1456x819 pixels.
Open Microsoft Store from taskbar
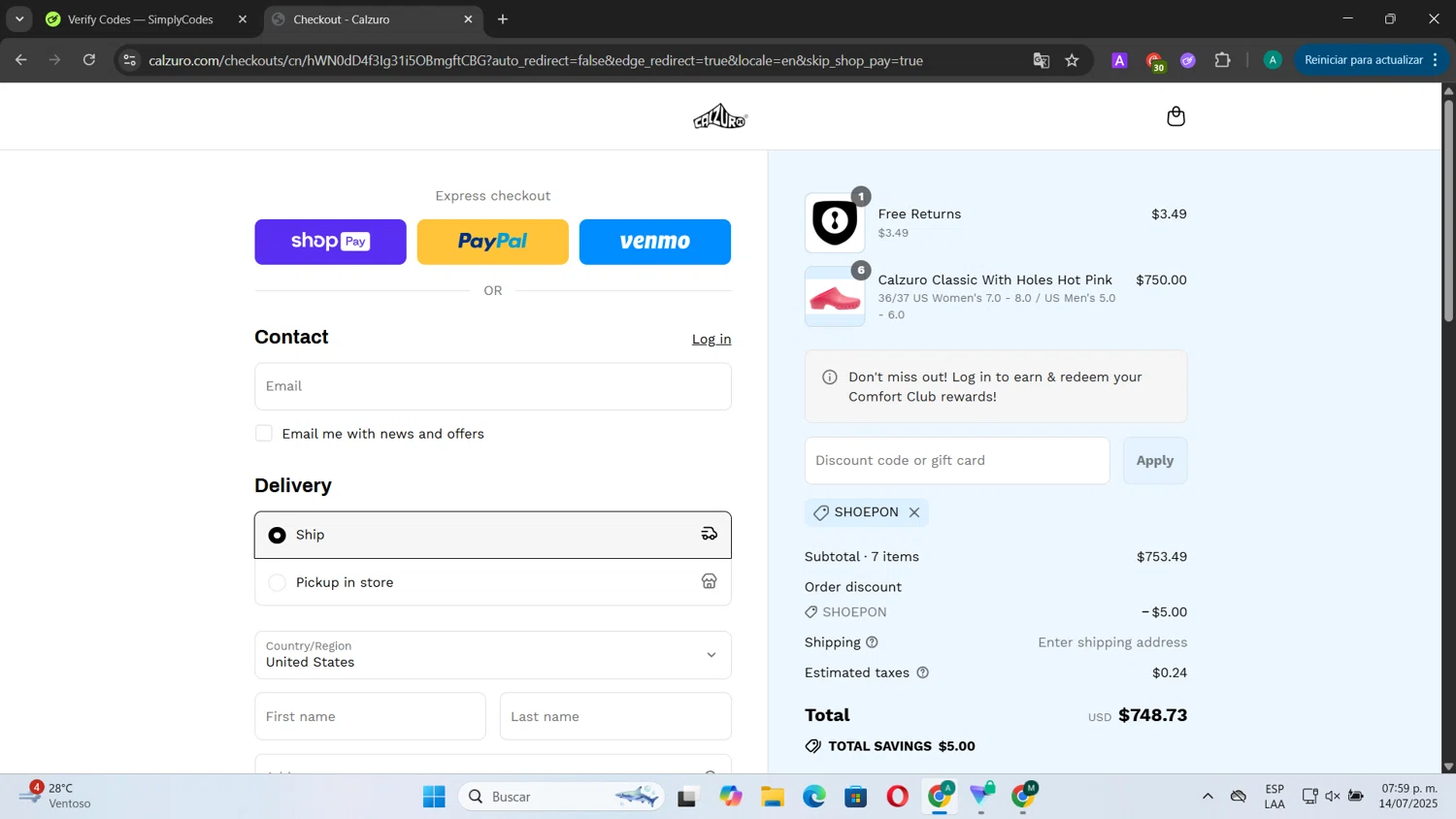855,797
